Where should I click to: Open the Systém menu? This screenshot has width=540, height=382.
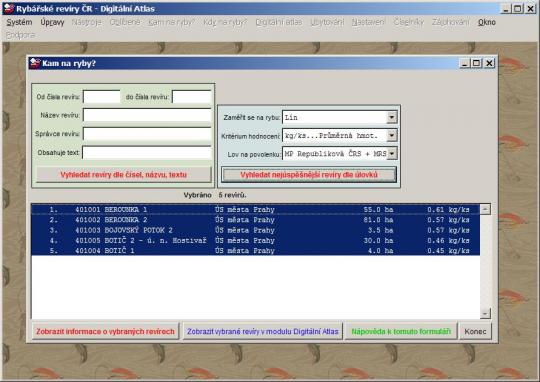point(19,22)
